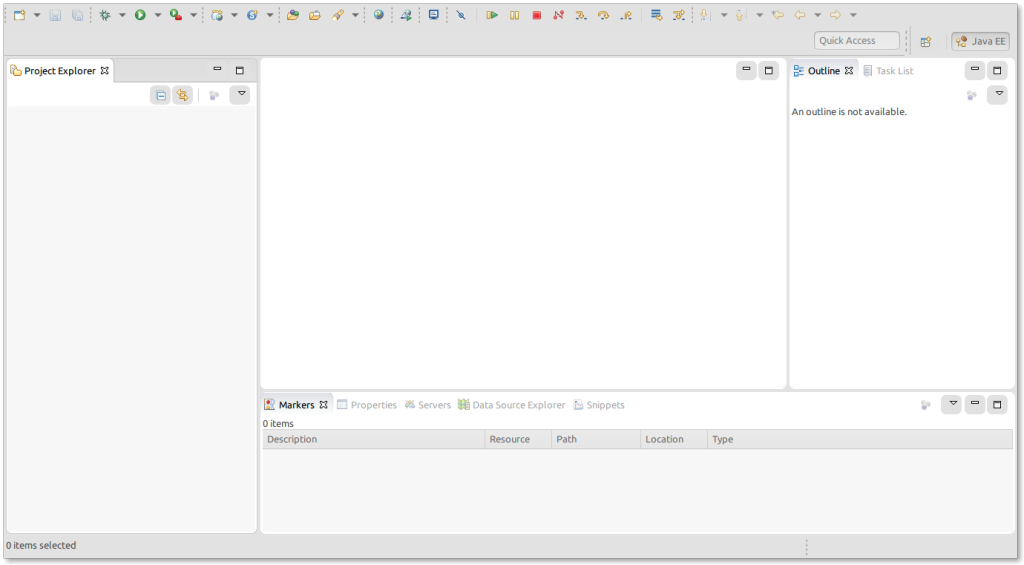Viewport: 1024px width, 565px height.
Task: Click the Disconnect debug icon
Action: coord(558,15)
